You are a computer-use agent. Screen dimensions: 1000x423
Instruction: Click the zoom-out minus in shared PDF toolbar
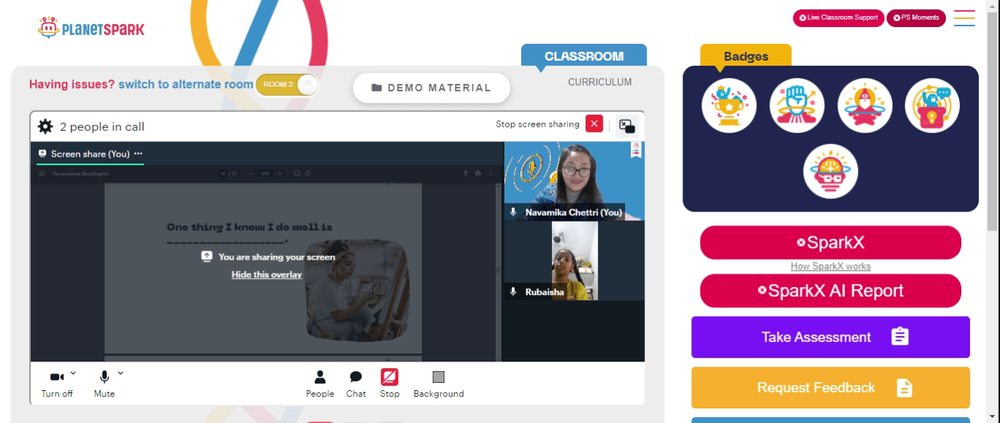click(x=251, y=173)
